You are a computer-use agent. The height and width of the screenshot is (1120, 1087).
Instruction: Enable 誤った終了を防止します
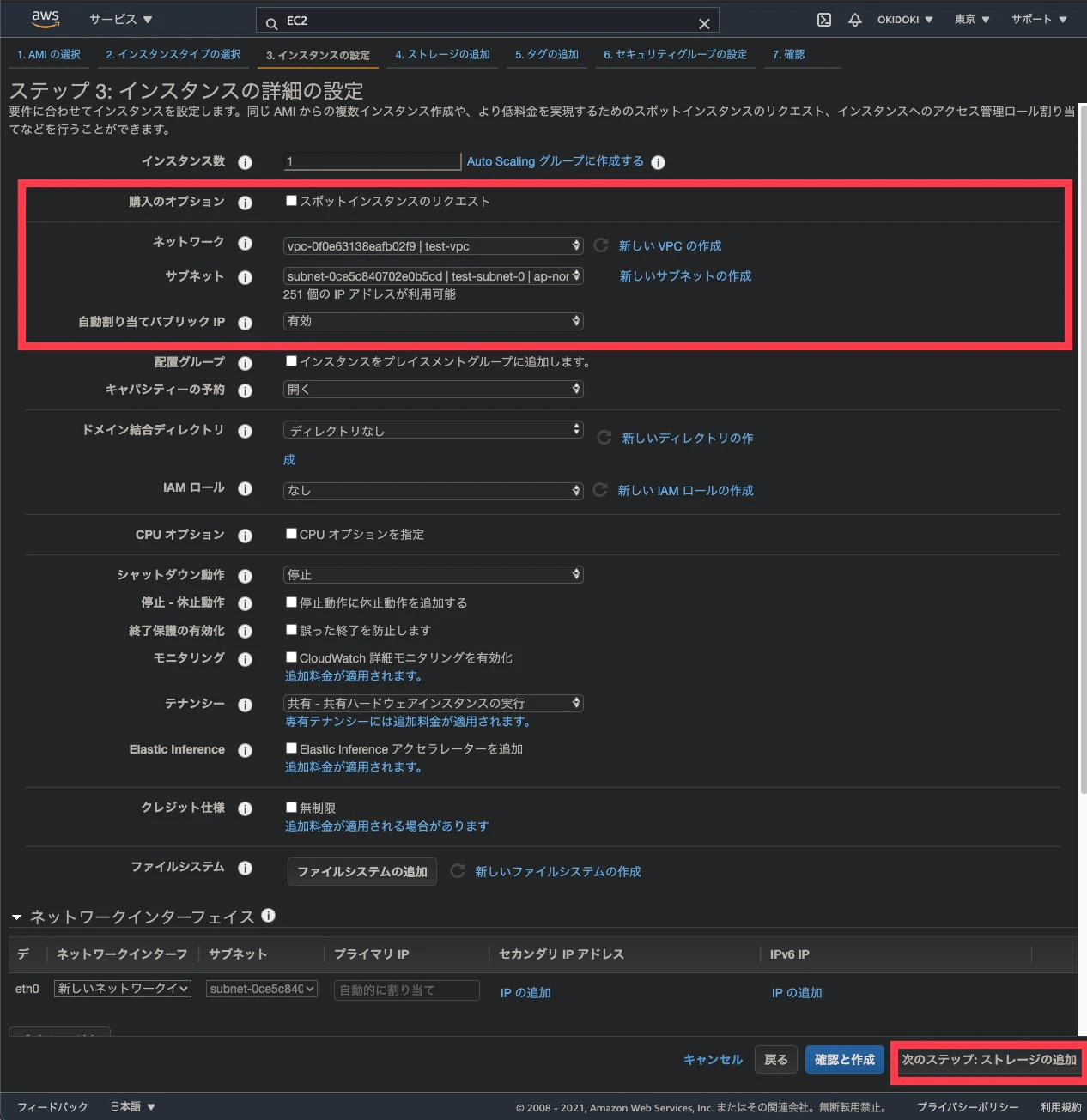pos(291,629)
